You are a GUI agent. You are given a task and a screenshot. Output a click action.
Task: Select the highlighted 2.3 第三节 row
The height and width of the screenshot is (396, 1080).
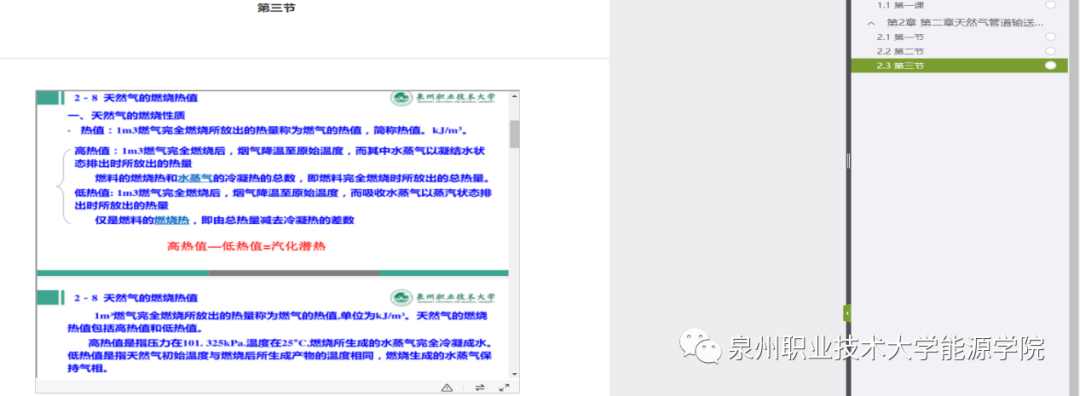pyautogui.click(x=959, y=65)
